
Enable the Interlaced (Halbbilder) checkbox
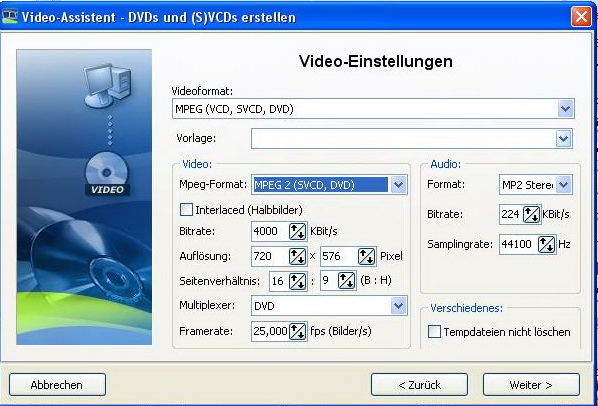tap(186, 210)
